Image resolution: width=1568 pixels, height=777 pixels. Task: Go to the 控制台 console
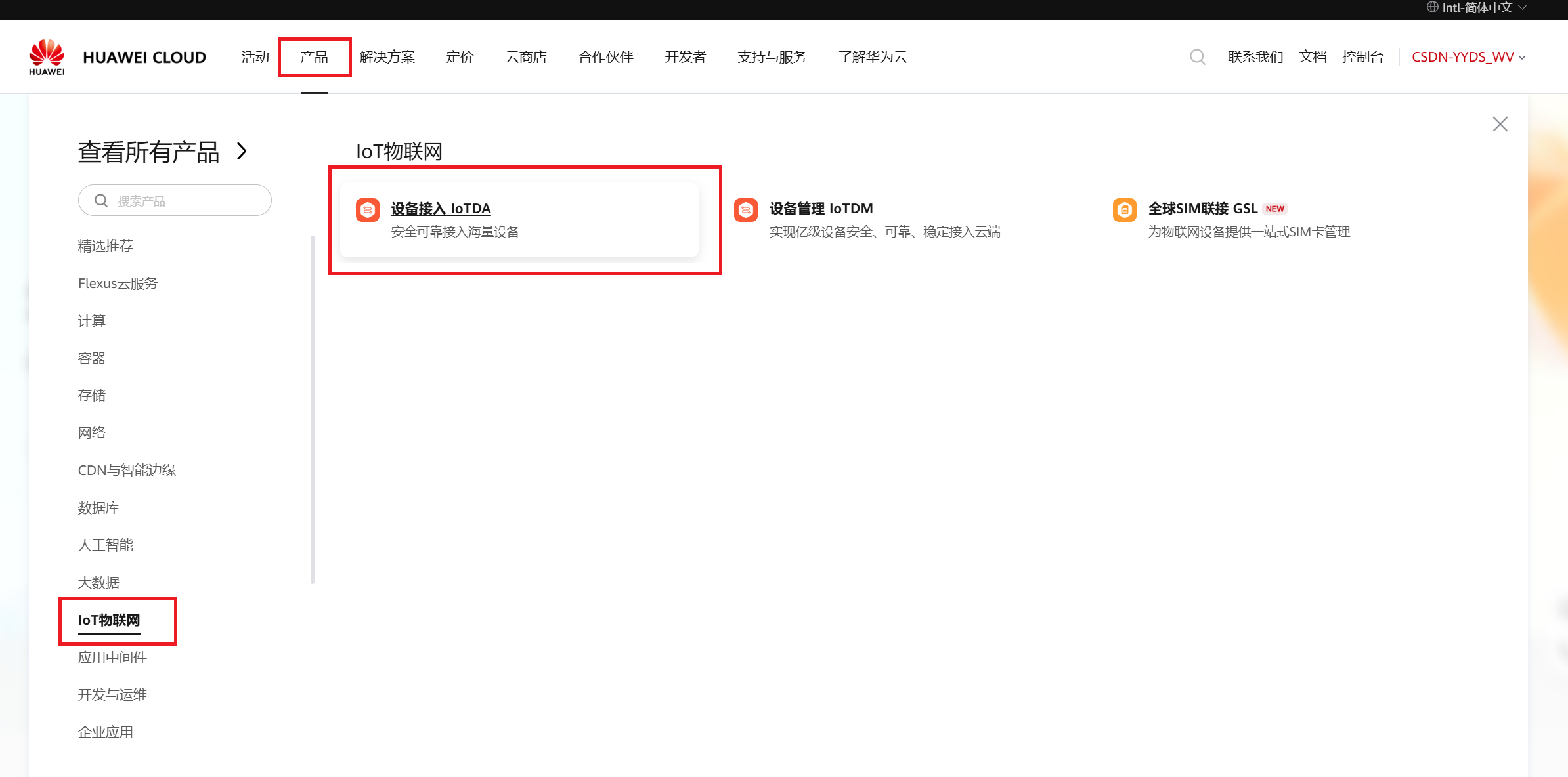pyautogui.click(x=1363, y=57)
